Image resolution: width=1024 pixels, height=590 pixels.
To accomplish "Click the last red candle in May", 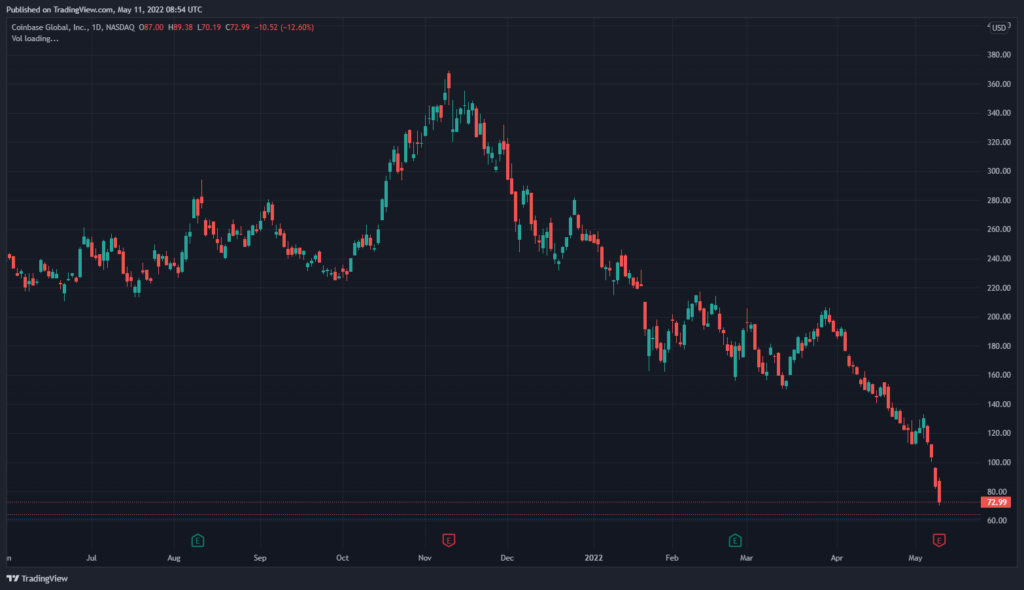I will pos(938,490).
